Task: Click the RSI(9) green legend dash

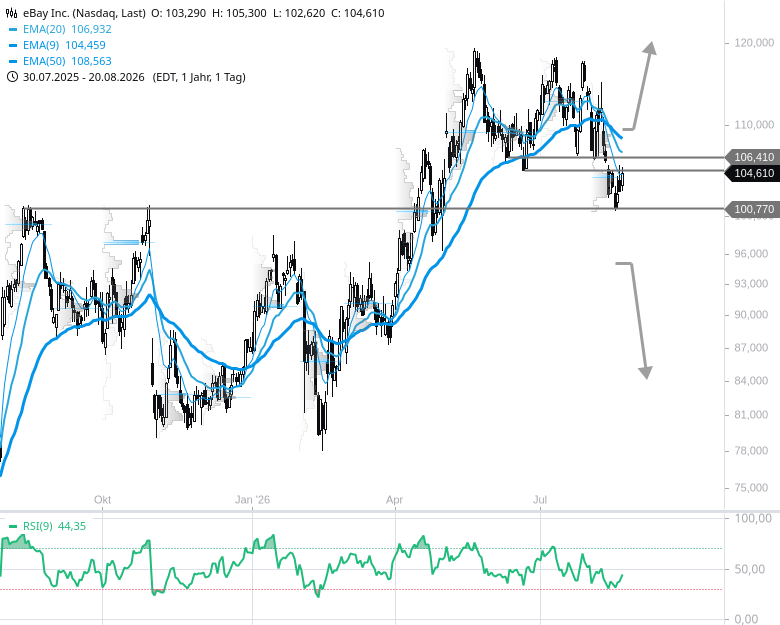Action: tap(13, 526)
